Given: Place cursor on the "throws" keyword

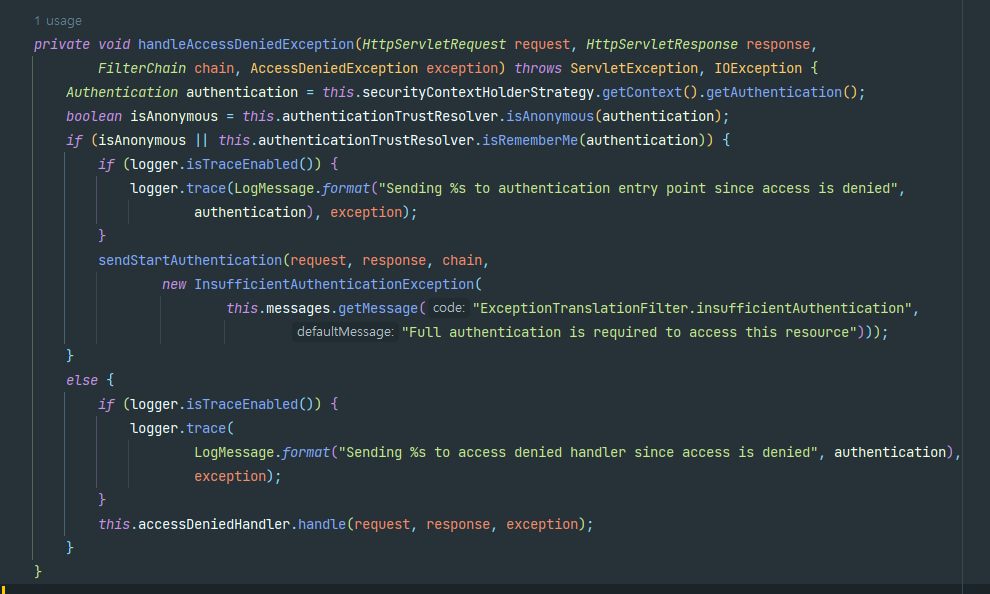Looking at the screenshot, I should [538, 69].
